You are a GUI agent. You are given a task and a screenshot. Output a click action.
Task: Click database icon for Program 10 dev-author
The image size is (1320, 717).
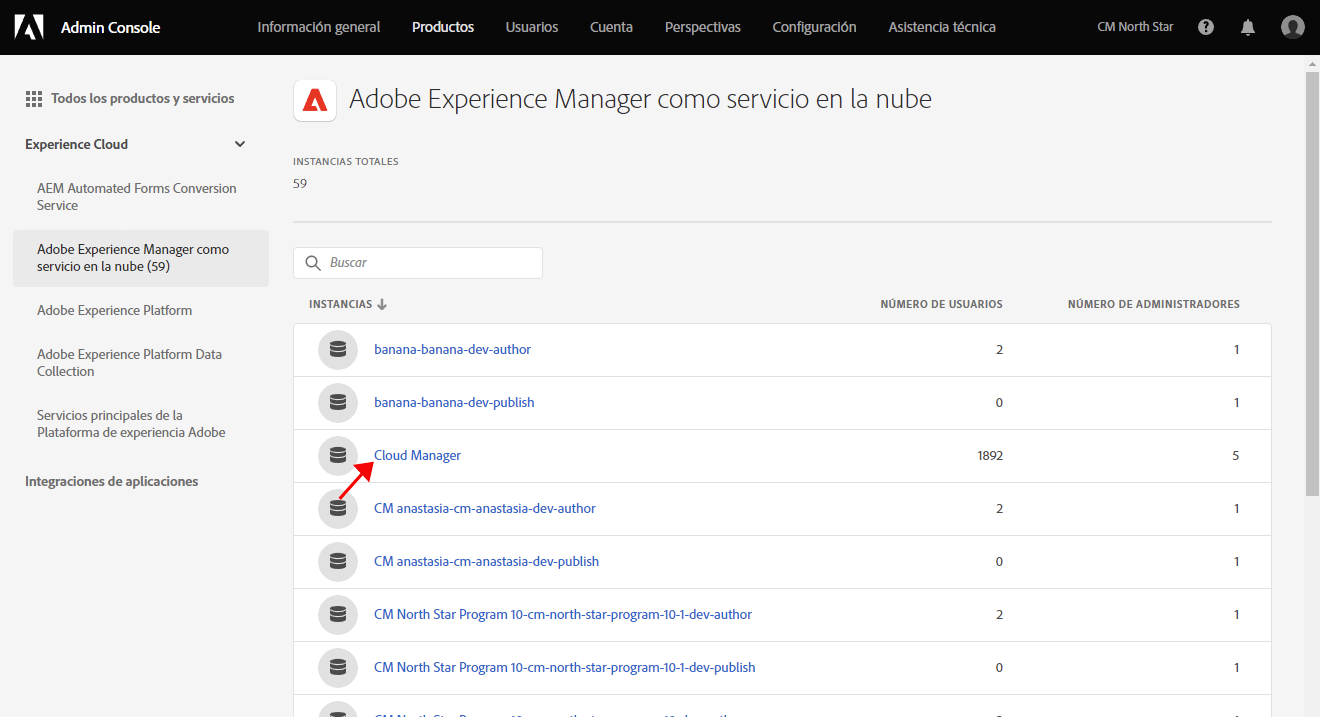[338, 615]
